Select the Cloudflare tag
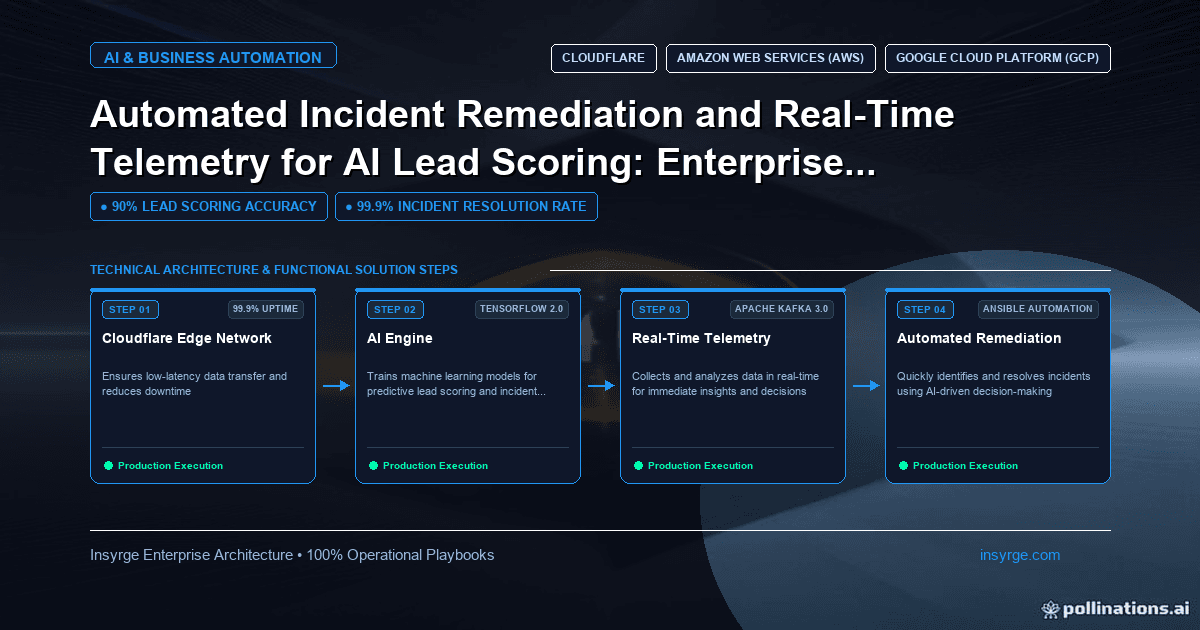Image resolution: width=1200 pixels, height=630 pixels. pos(604,58)
